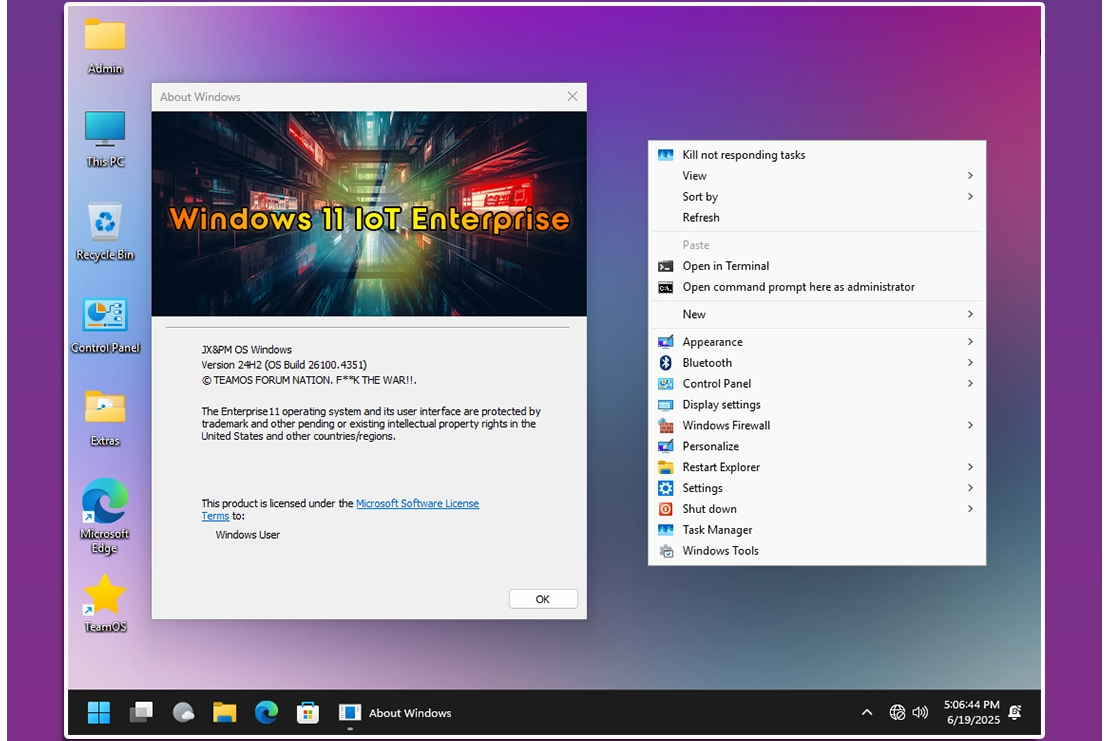
Task: Select the This PC desktop icon
Action: [105, 139]
